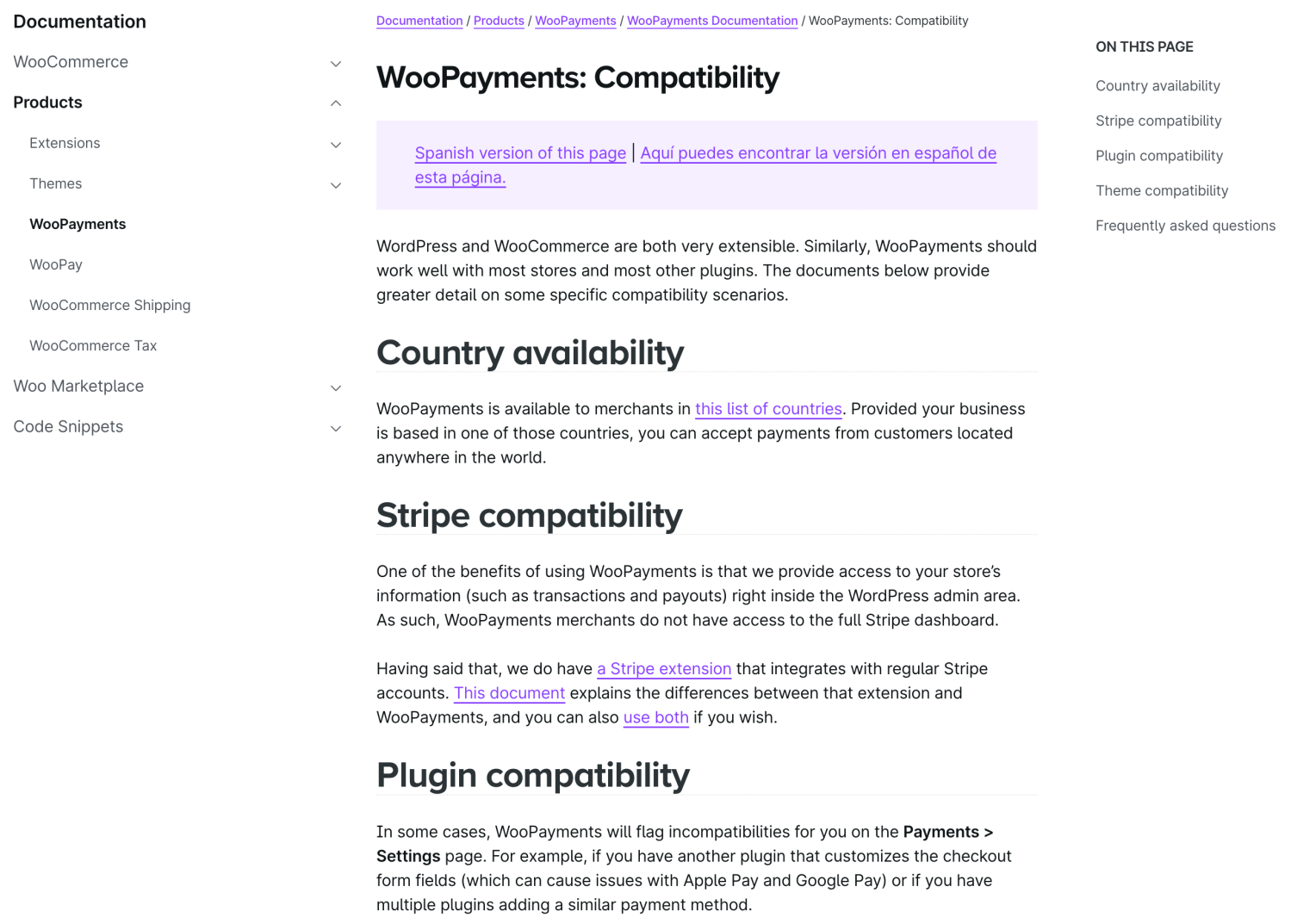Screen dimensions: 1291x924
Task: Open the 'a Stripe extension' link
Action: tap(664, 669)
